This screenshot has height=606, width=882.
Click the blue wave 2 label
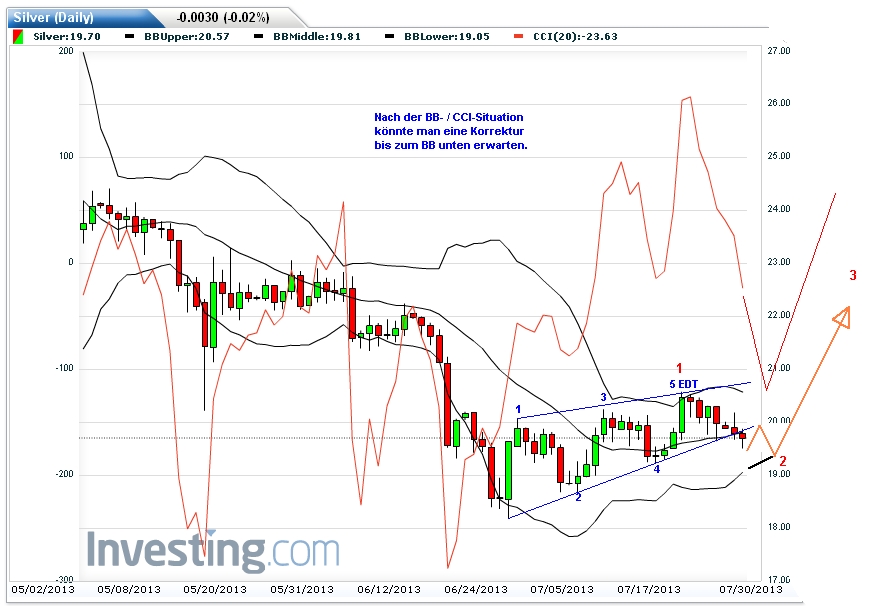tap(578, 497)
